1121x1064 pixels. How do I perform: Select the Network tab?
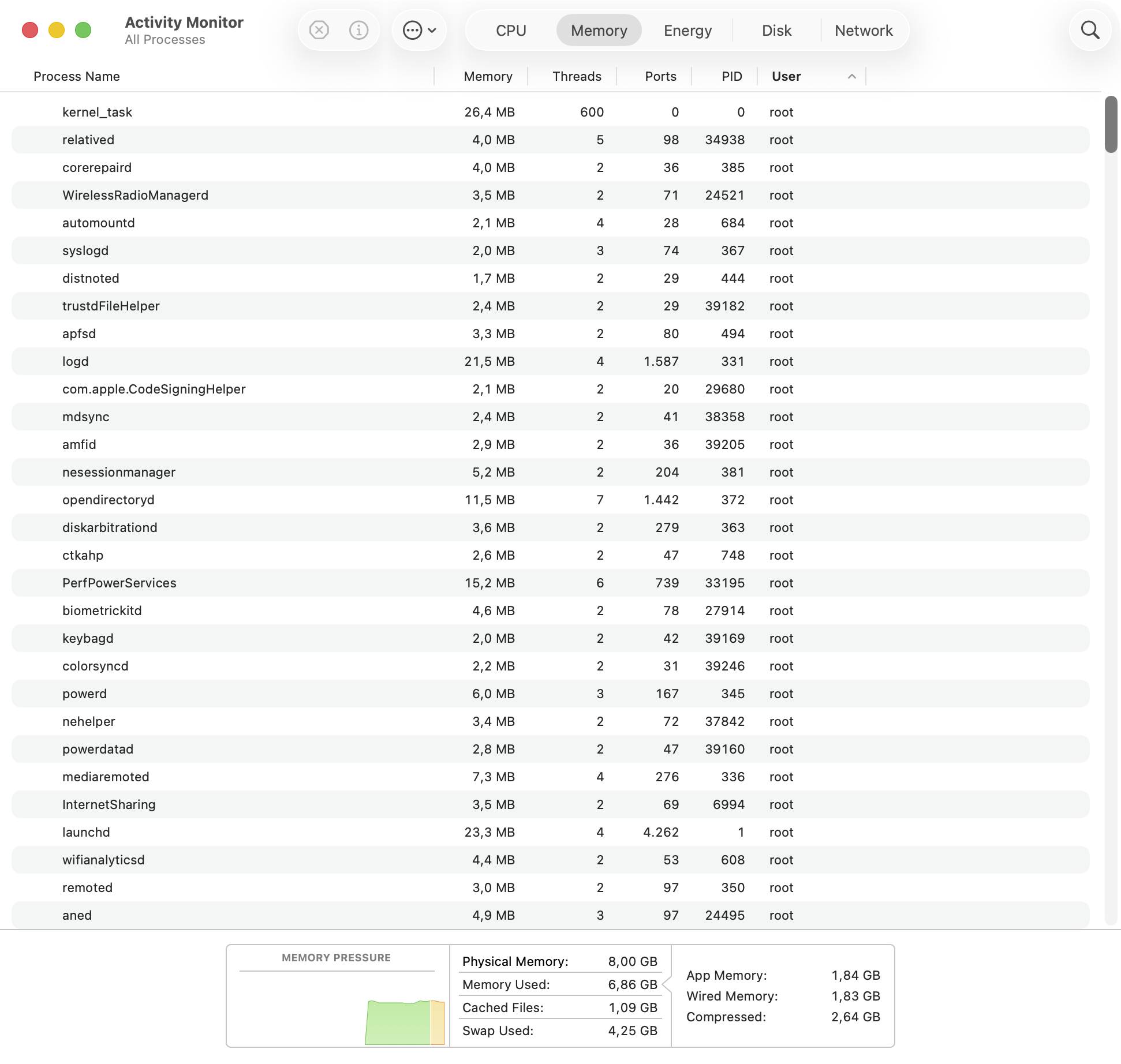coord(864,31)
